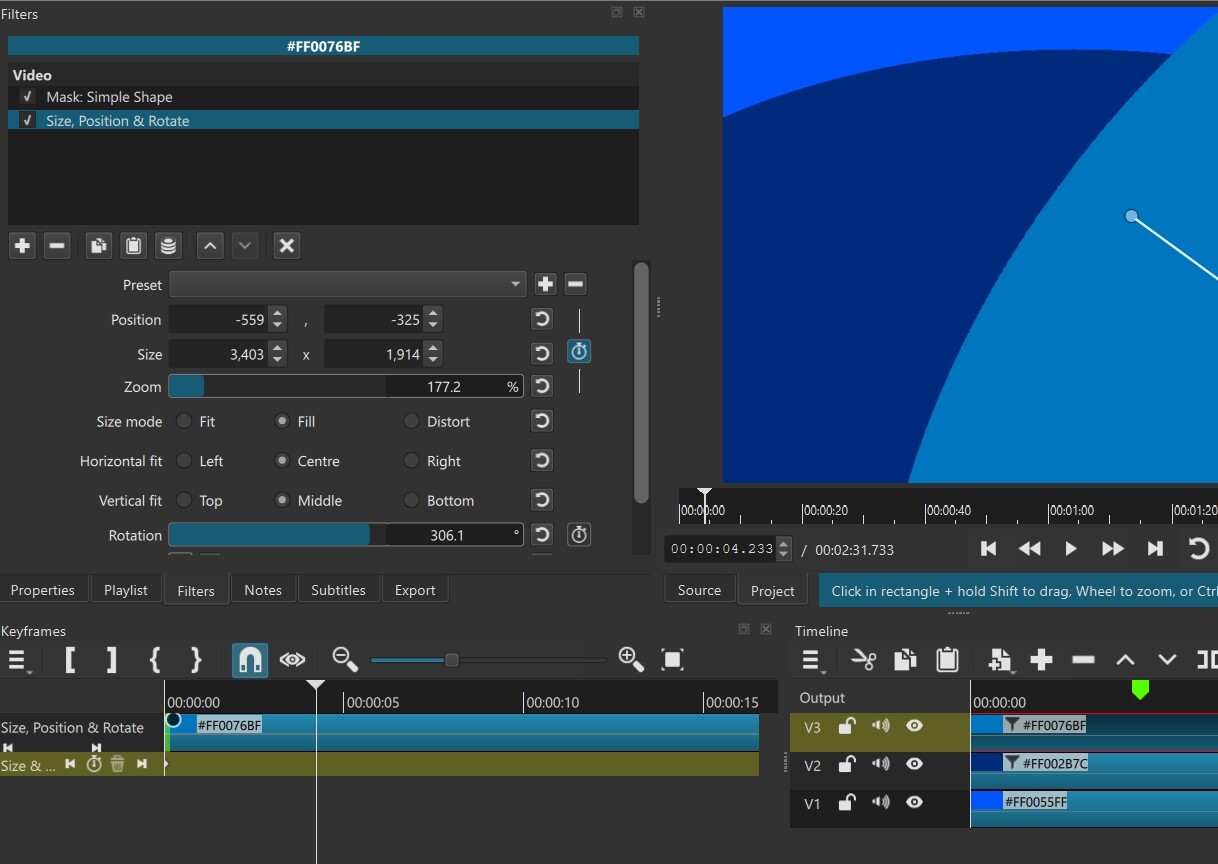Select Left horizontal fit option

[184, 461]
